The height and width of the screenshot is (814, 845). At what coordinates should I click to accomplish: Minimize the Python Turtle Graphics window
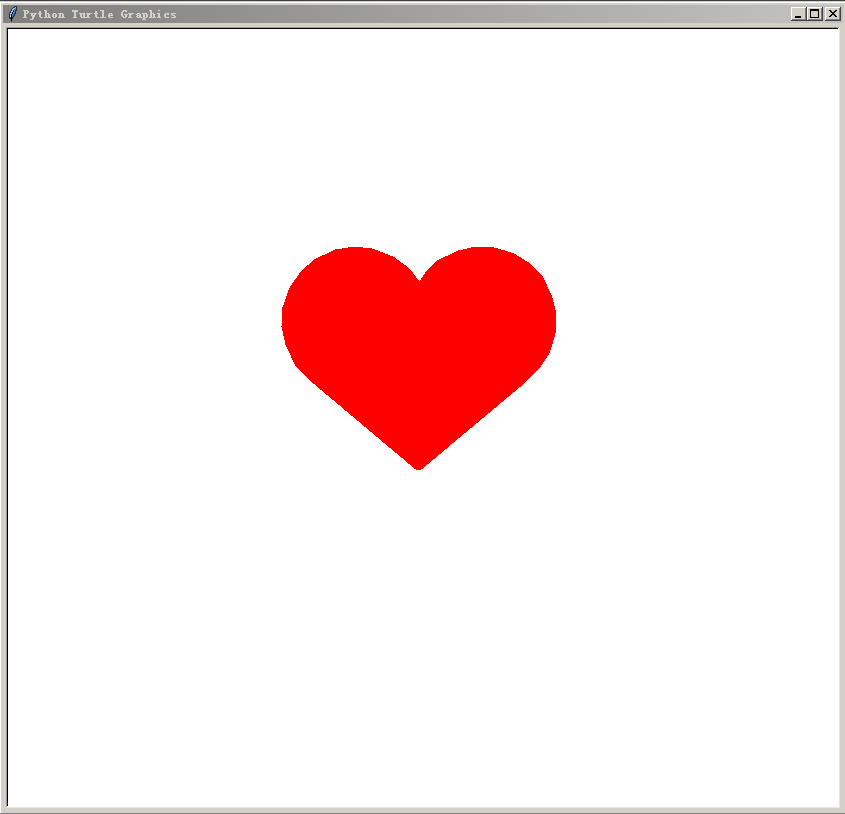[798, 14]
